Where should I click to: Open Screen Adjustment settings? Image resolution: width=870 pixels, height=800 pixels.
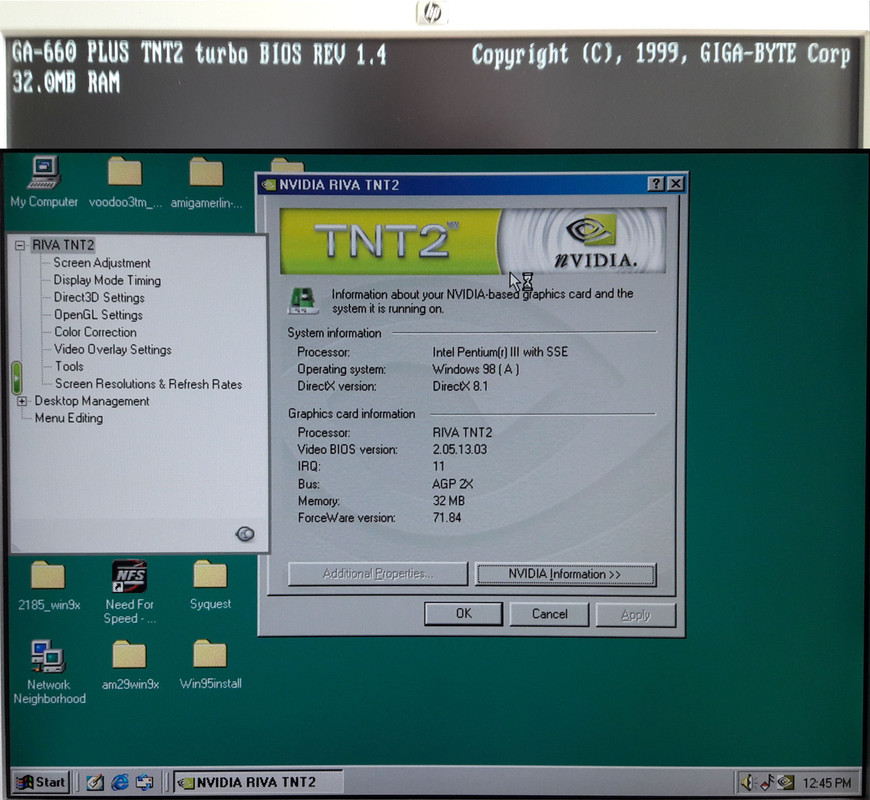click(x=102, y=263)
